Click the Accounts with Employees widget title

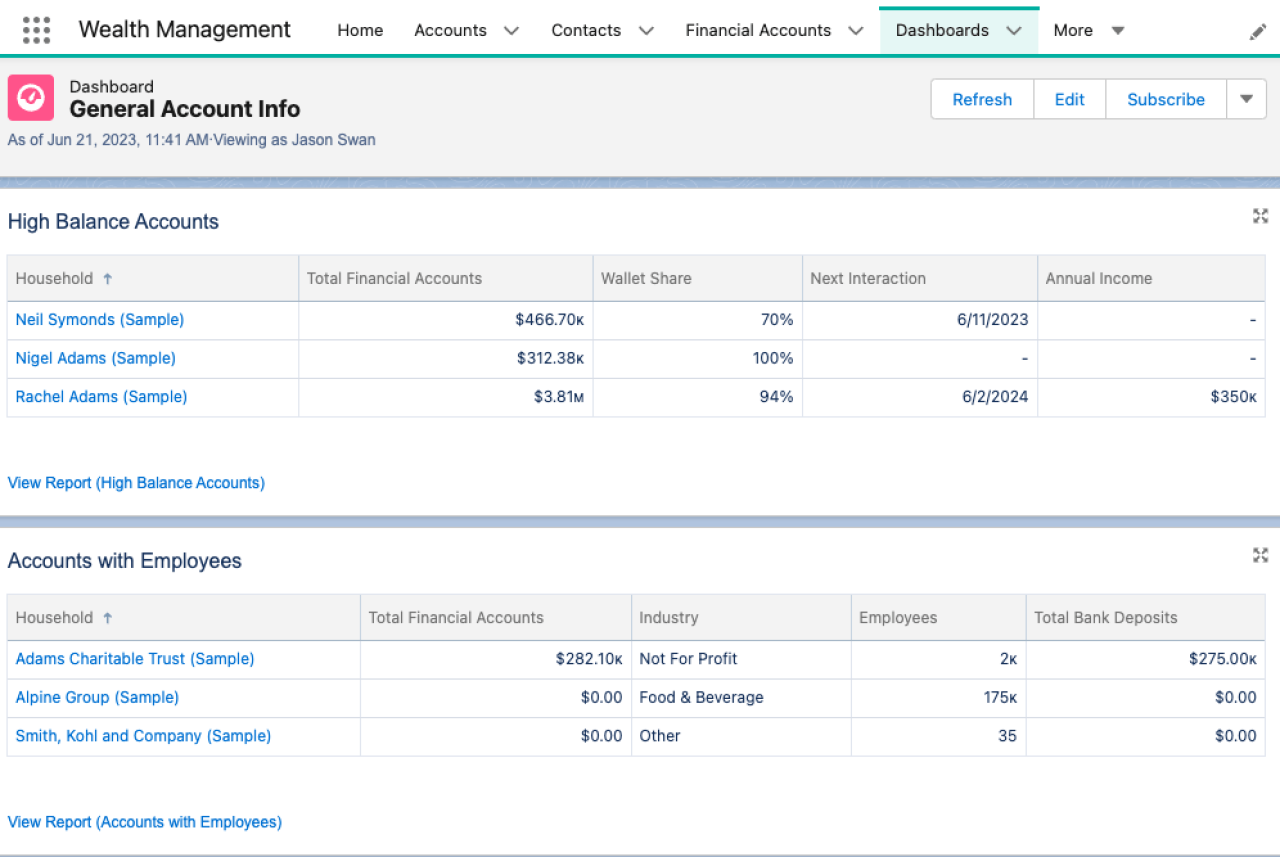coord(125,561)
